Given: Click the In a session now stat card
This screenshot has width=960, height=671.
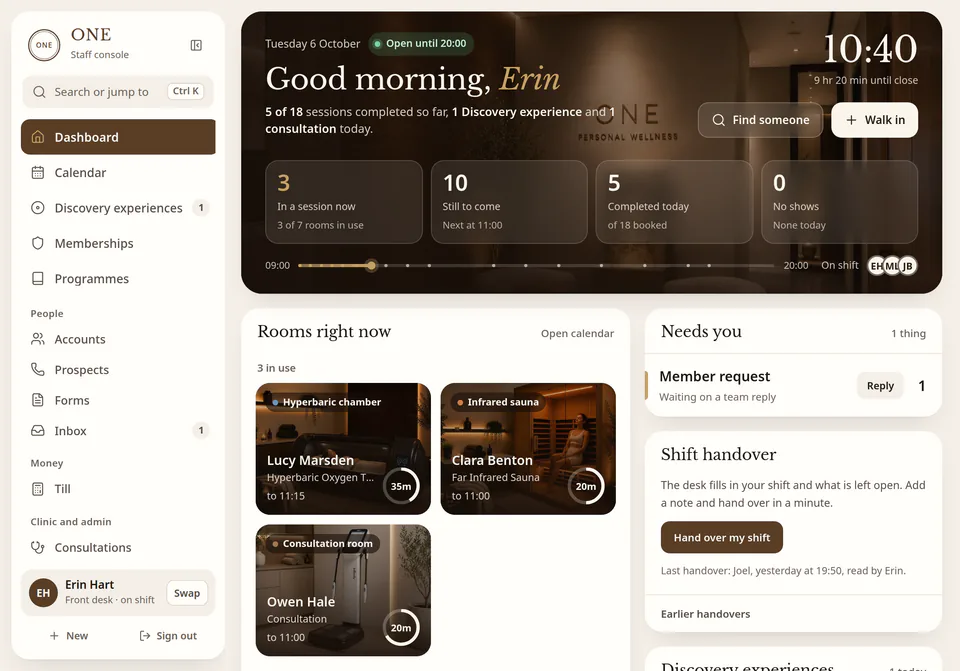Looking at the screenshot, I should (x=344, y=202).
